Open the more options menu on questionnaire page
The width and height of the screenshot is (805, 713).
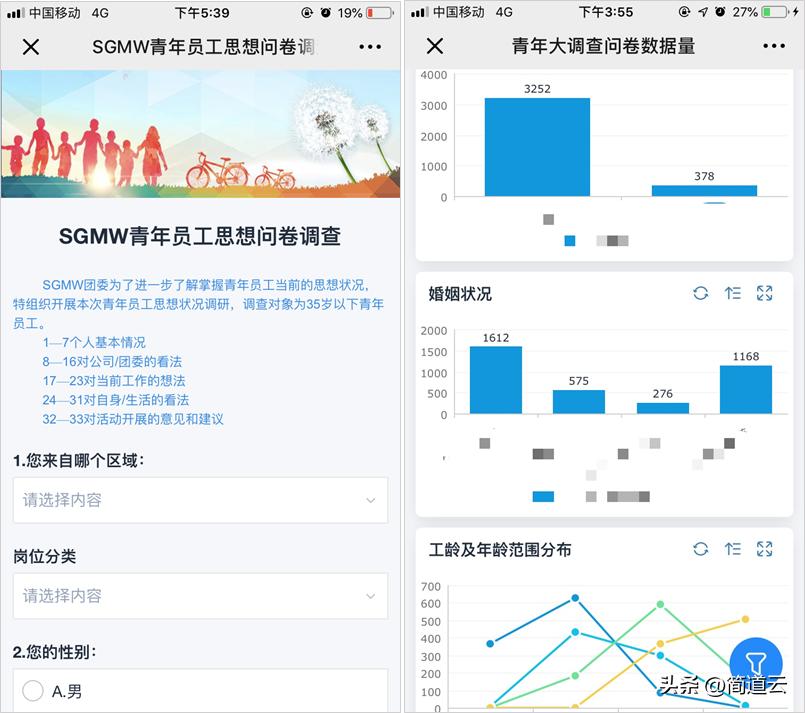369,46
